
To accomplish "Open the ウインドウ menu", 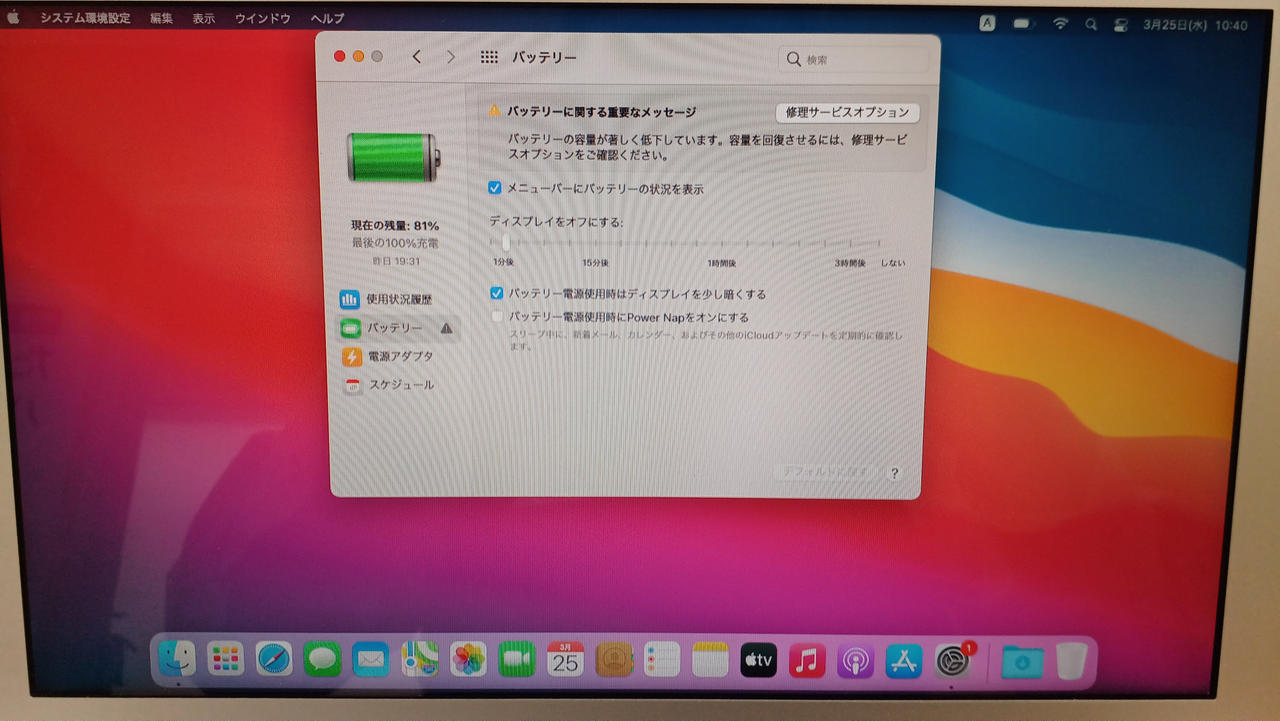I will pos(262,19).
